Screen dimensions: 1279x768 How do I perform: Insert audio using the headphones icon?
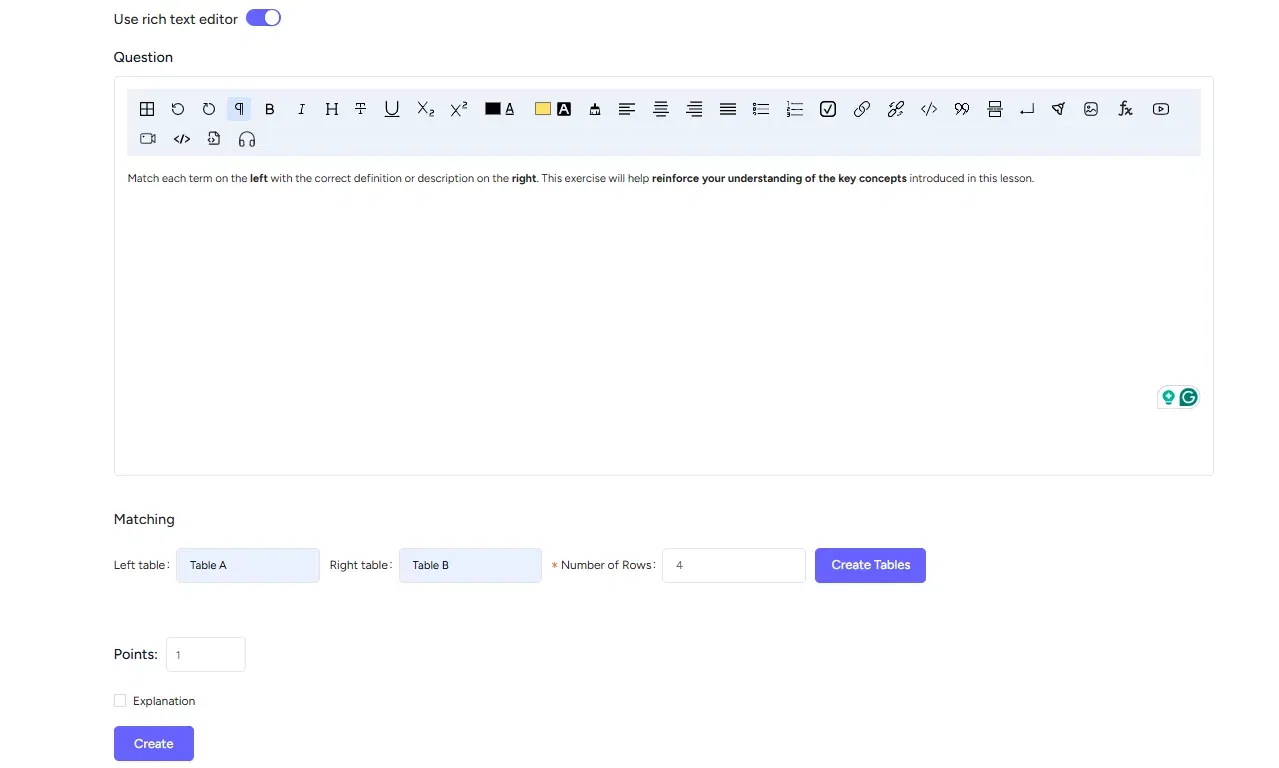[x=247, y=139]
